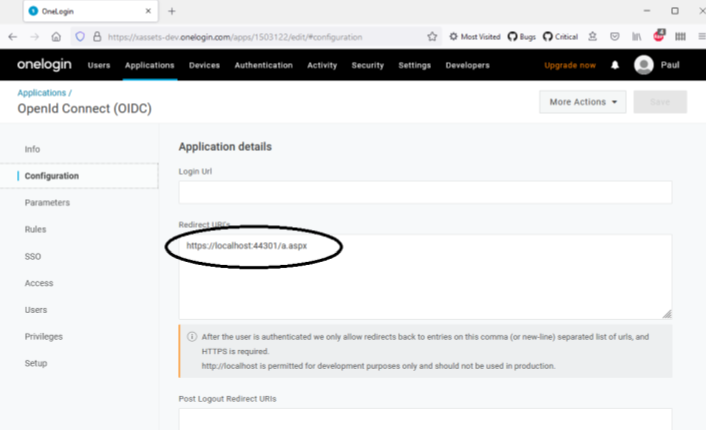This screenshot has width=706, height=430.
Task: Bookmark this page with star icon
Action: click(x=432, y=37)
